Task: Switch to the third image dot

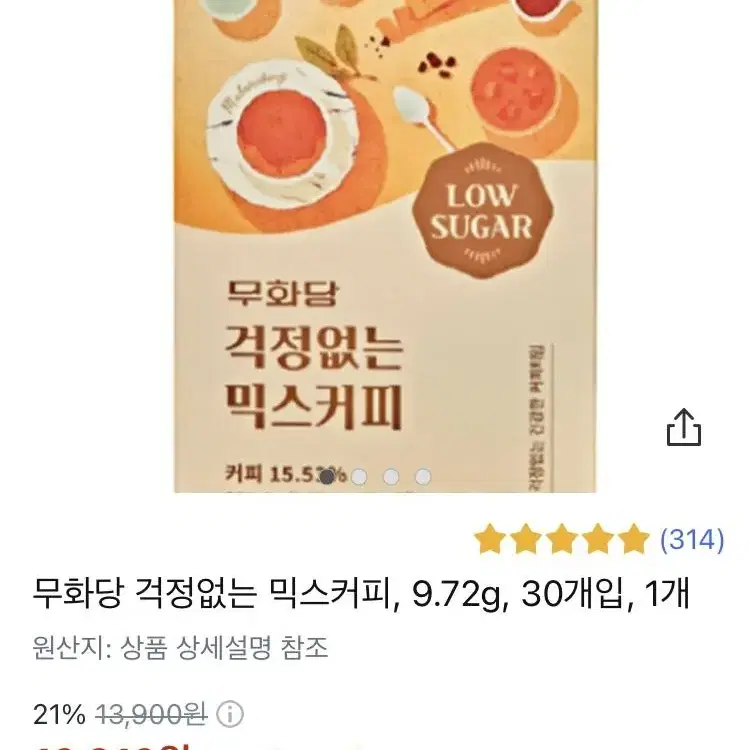Action: coord(391,476)
